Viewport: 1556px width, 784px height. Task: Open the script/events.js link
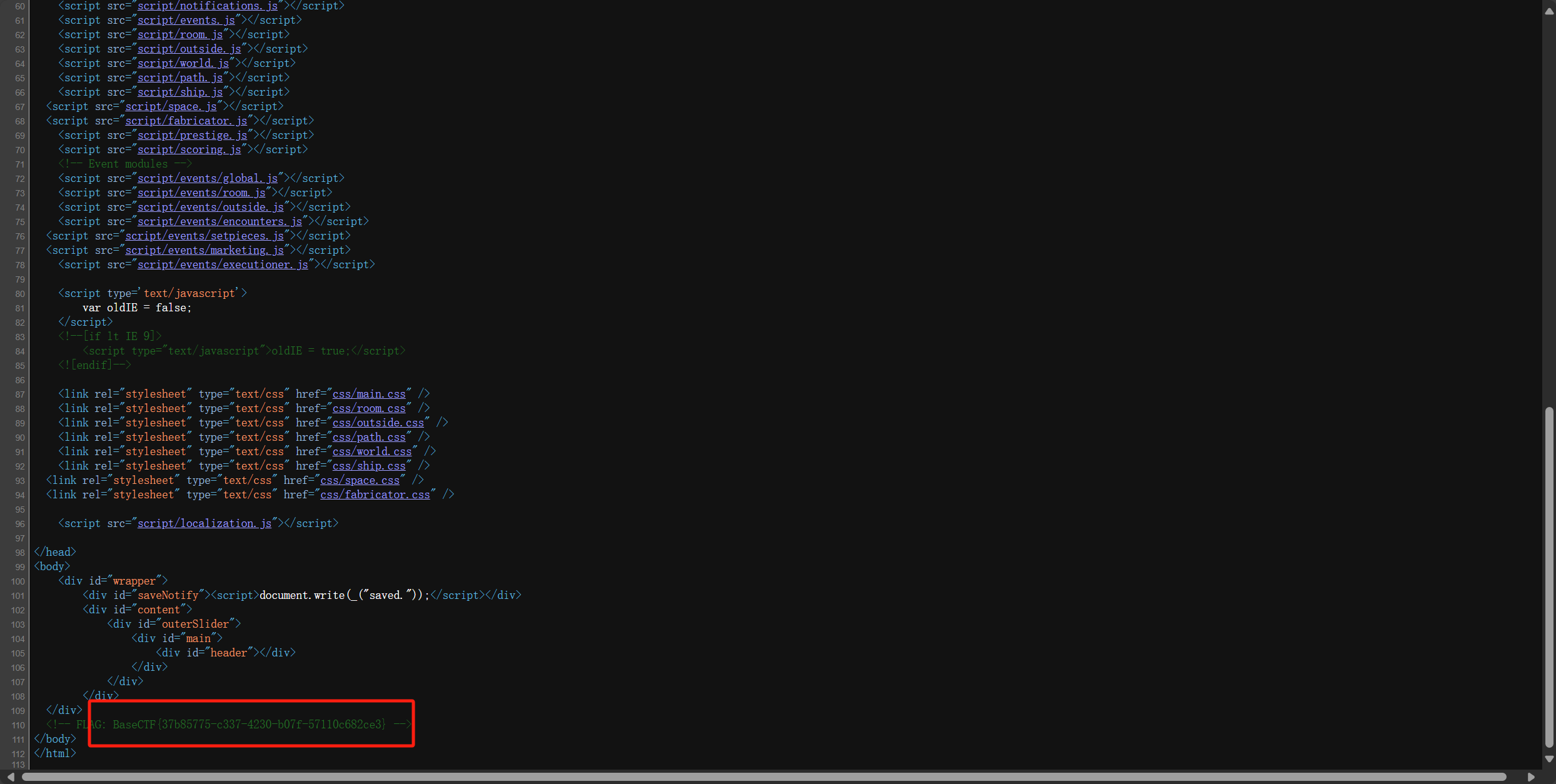186,20
